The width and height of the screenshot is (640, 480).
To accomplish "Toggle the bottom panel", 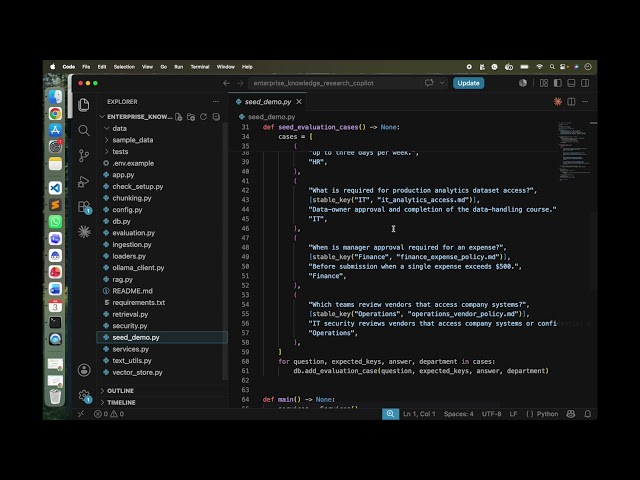I will point(571,83).
